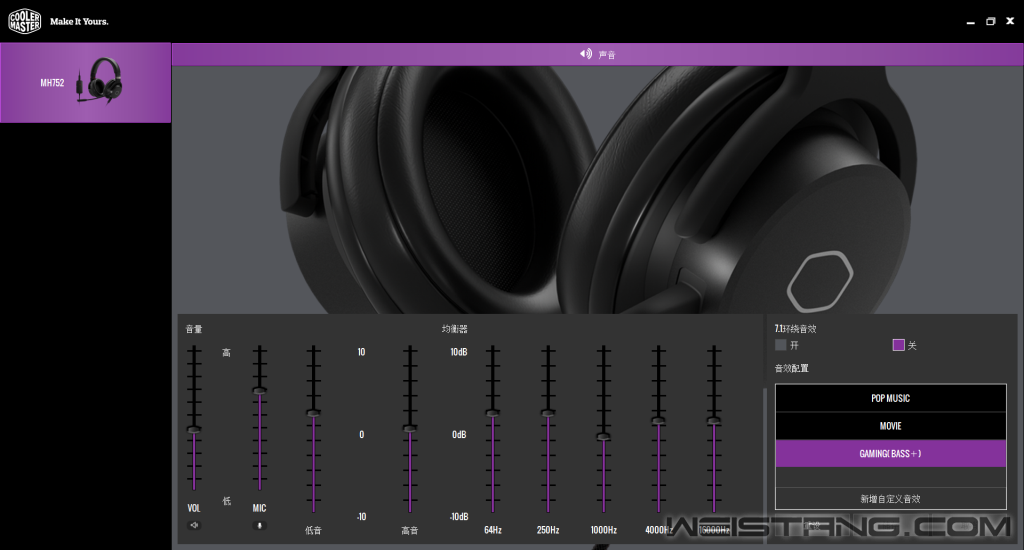The width and height of the screenshot is (1024, 550).
Task: Restore the Cooler Master window size
Action: [990, 22]
